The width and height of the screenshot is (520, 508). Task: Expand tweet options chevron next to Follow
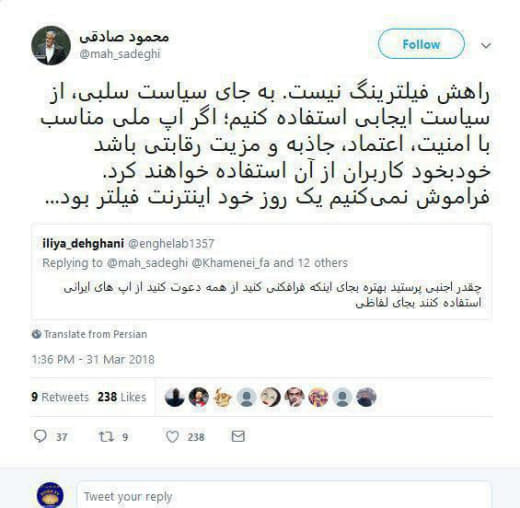click(x=486, y=45)
